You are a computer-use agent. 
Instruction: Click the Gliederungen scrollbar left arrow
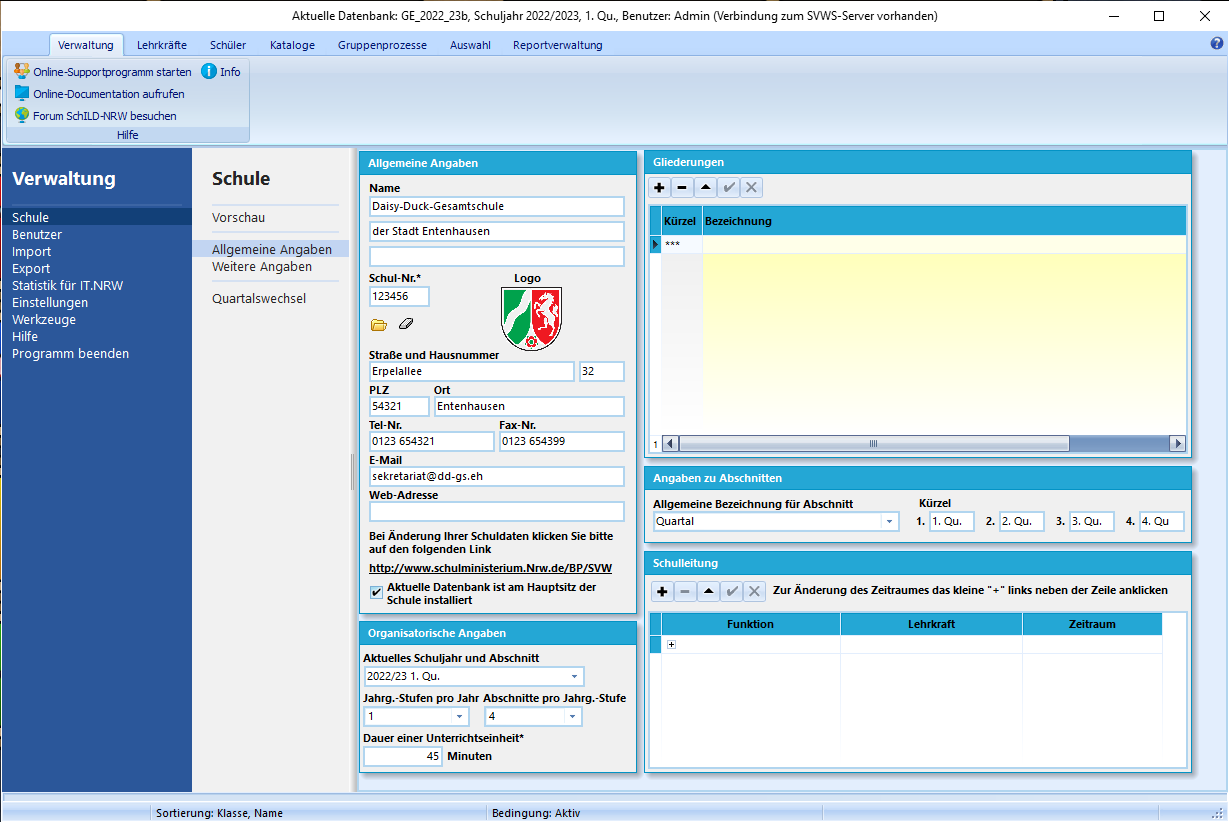670,443
